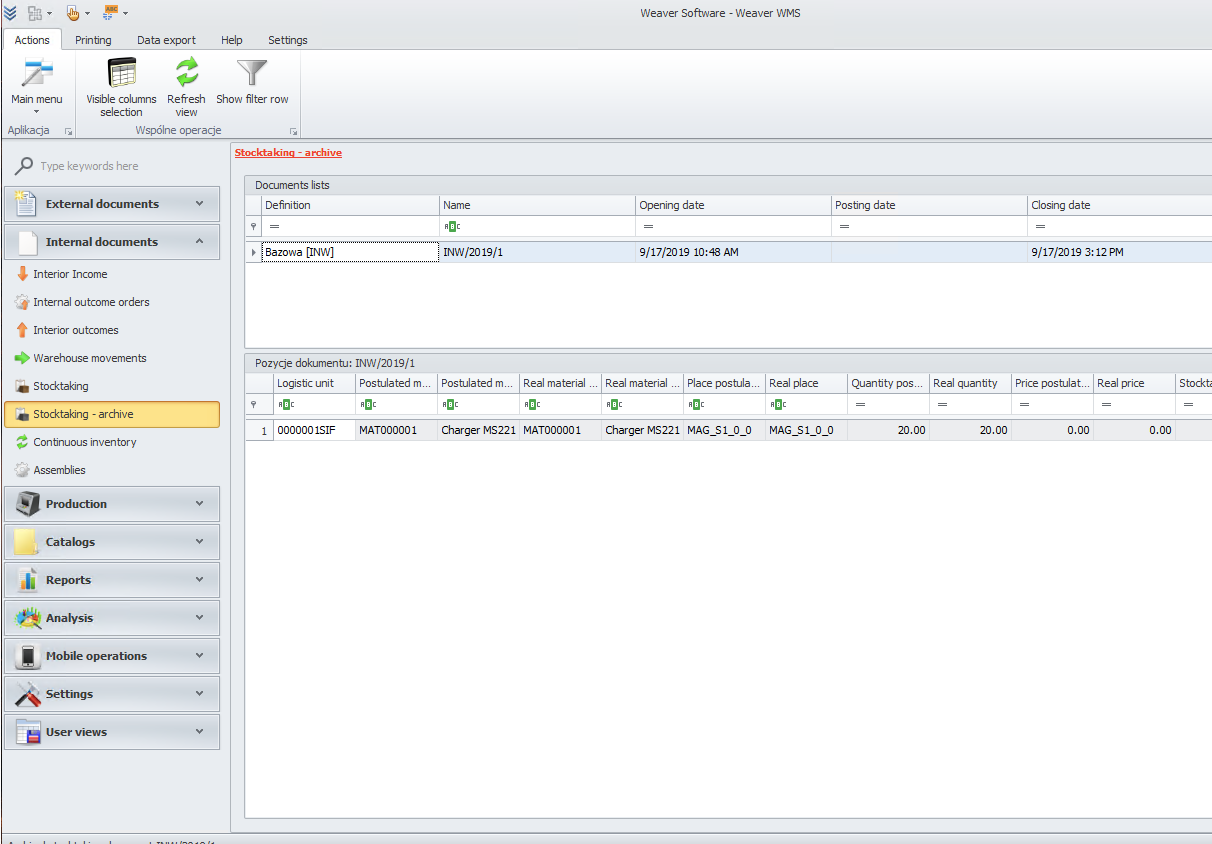Switch to the Printing ribbon tab
This screenshot has height=844, width=1212.
[x=93, y=40]
